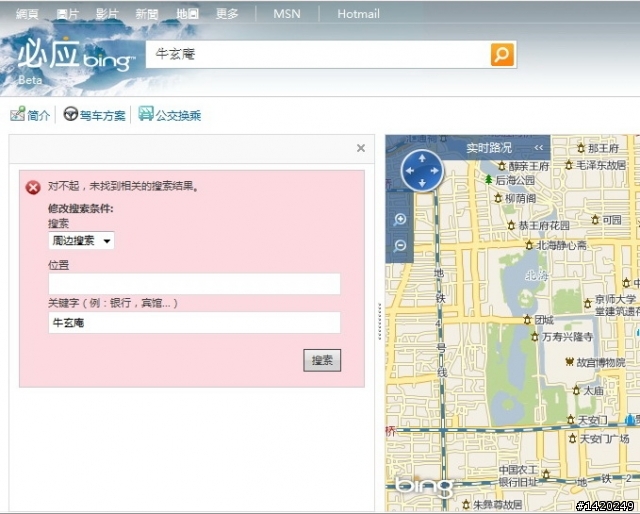Focus the main Bing search box

click(x=318, y=54)
